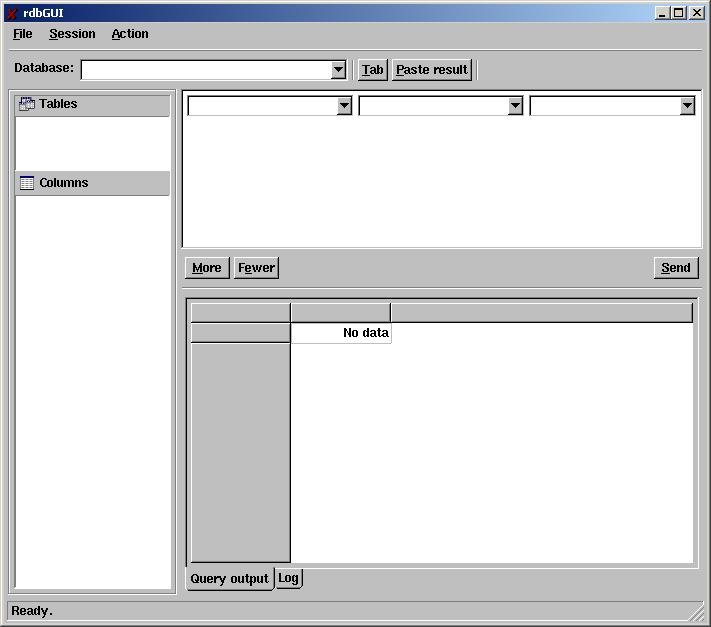This screenshot has height=627, width=711.
Task: Click the Tables panel icon
Action: pos(27,104)
